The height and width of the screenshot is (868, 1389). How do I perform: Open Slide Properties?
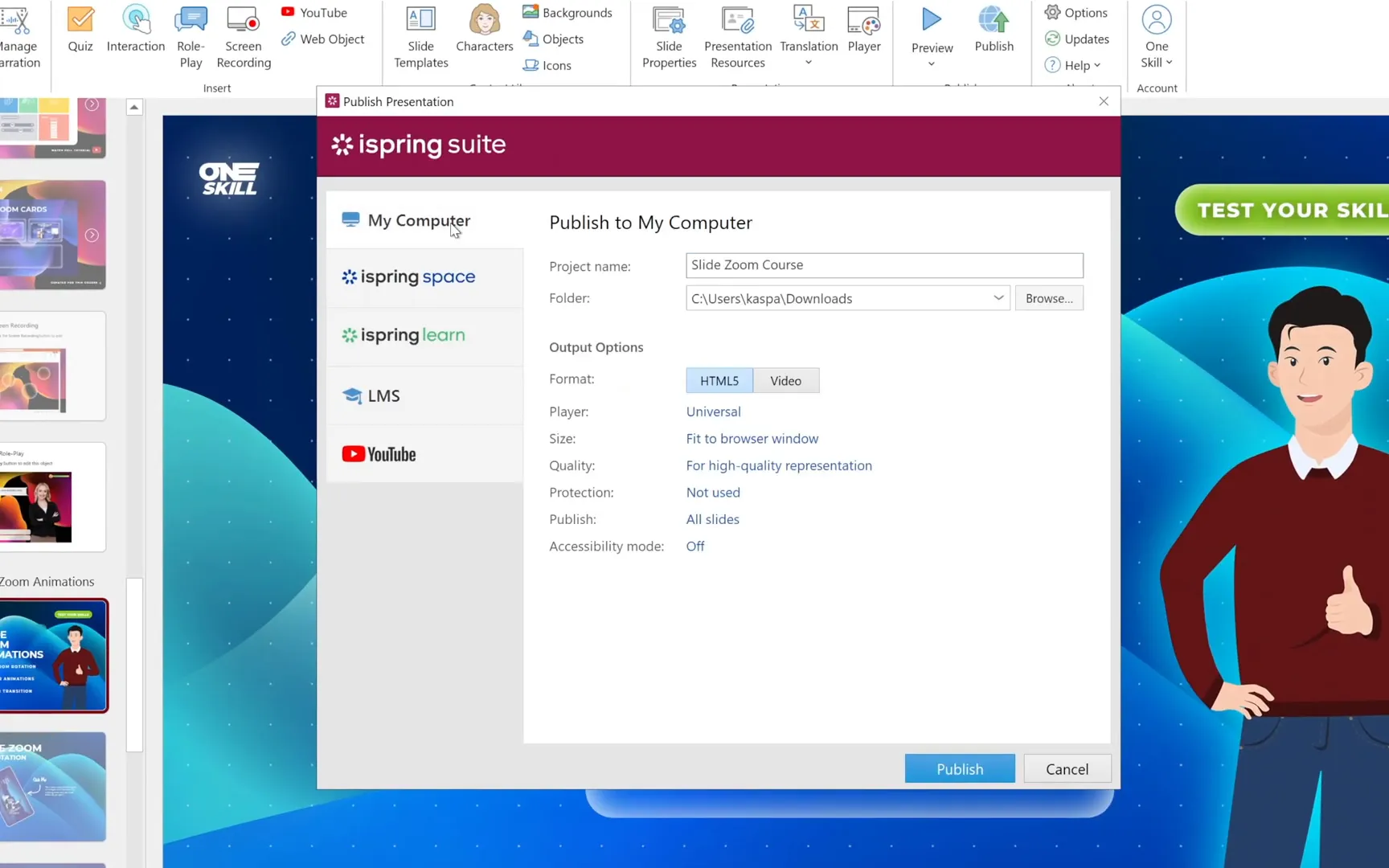[669, 37]
